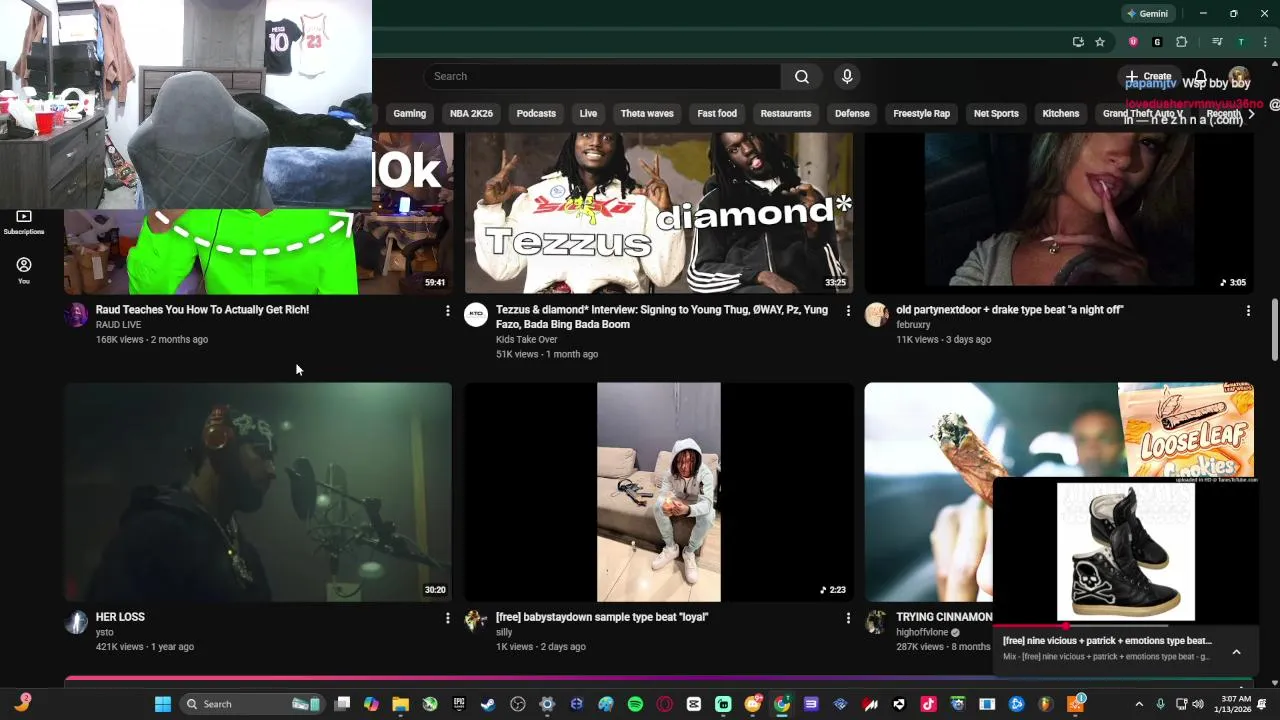This screenshot has width=1280, height=720.
Task: Select the Theta waves filter chip
Action: 647,113
